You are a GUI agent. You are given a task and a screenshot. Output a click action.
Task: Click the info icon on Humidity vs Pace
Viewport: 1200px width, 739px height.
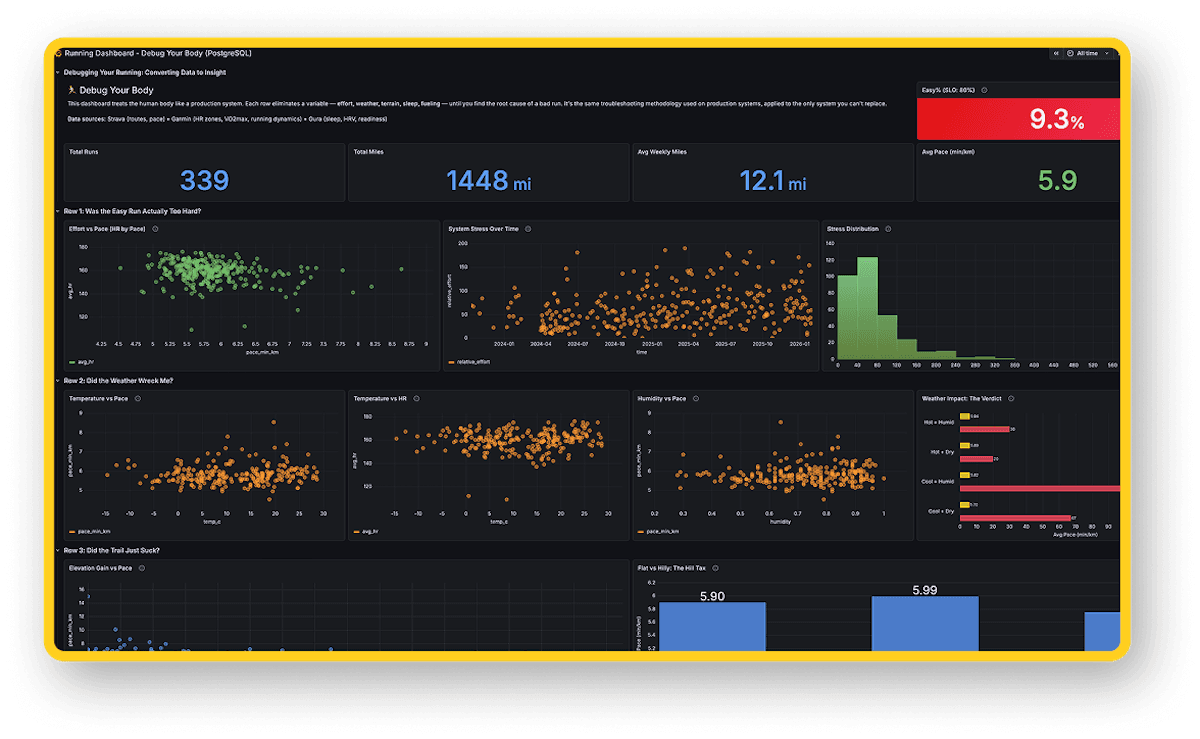point(697,397)
